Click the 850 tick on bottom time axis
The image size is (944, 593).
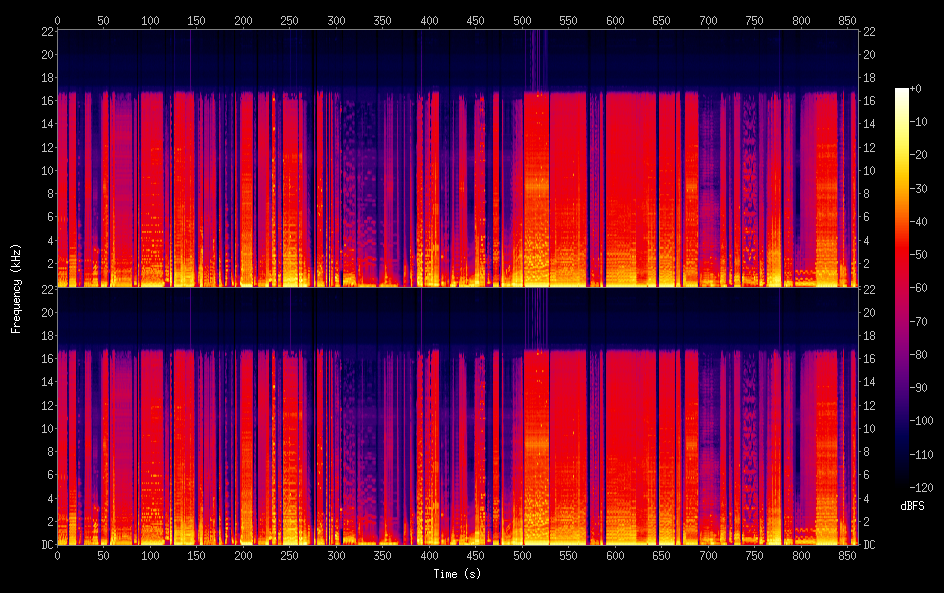[848, 554]
